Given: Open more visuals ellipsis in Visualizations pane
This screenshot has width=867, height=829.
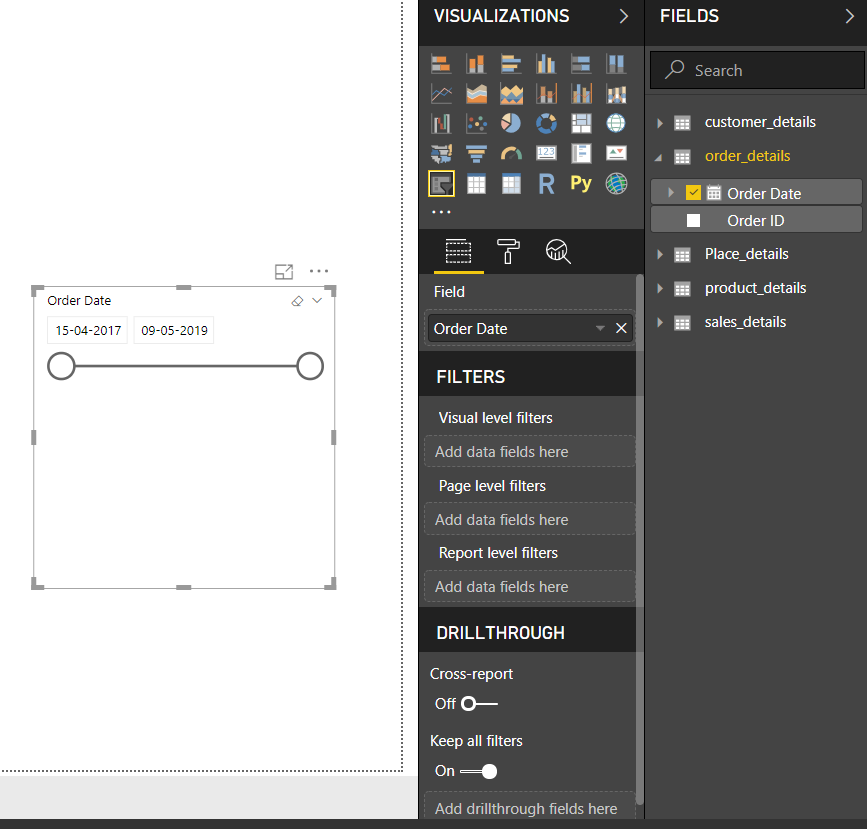Looking at the screenshot, I should coord(441,212).
